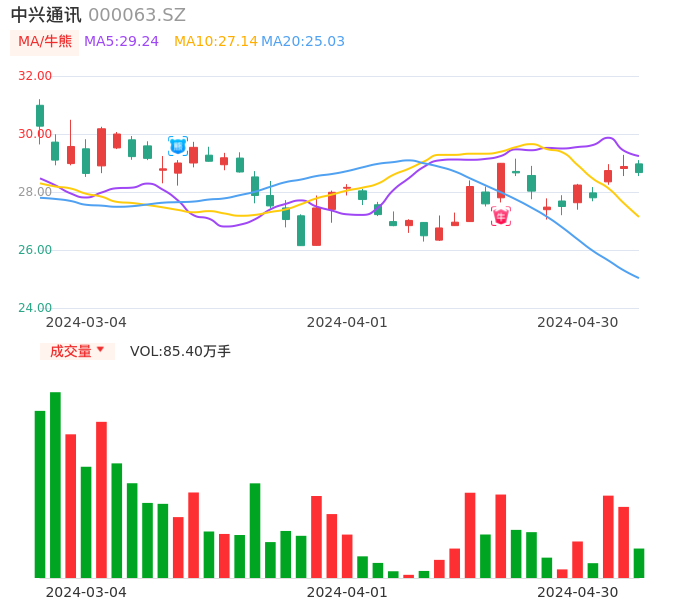Screen dimensions: 686x606
Task: Click the first candlestick near 31.00
Action: point(40,115)
